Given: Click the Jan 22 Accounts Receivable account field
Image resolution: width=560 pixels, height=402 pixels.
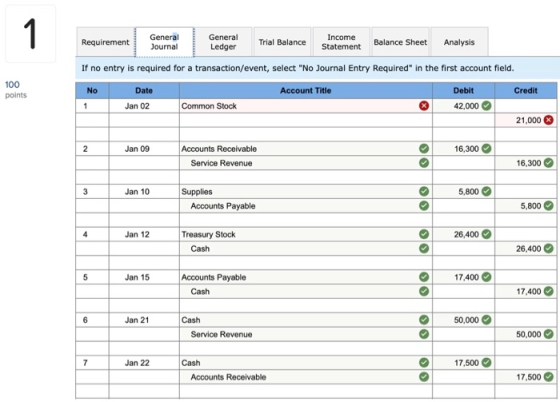Looking at the screenshot, I should [x=306, y=377].
